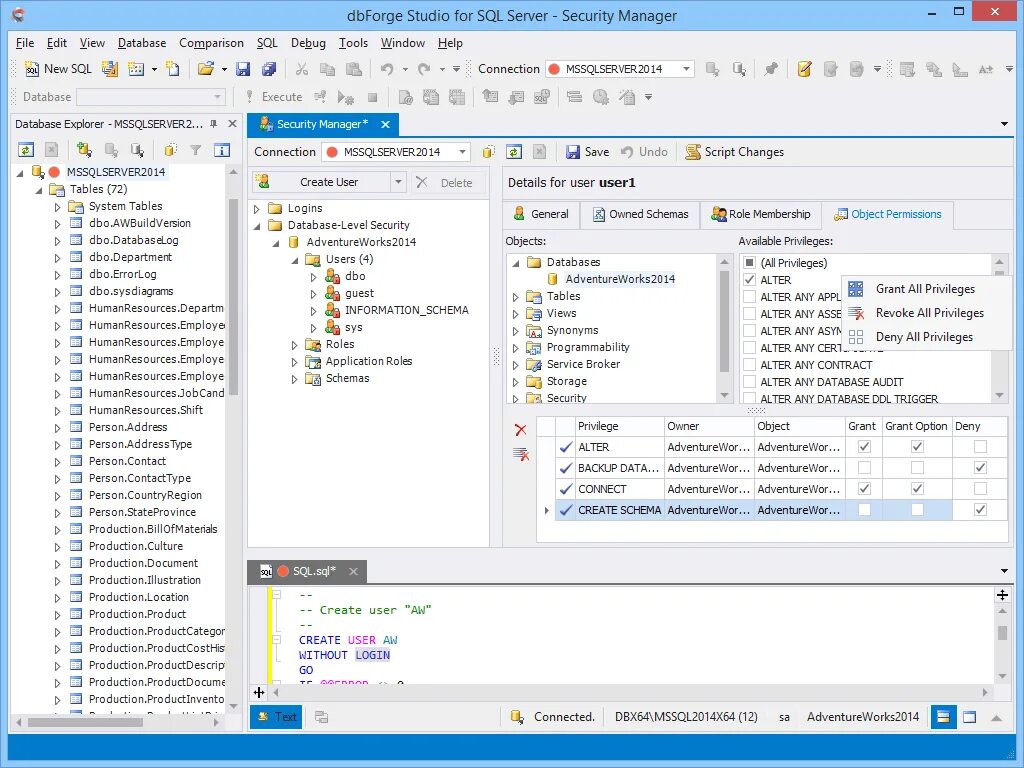This screenshot has height=768, width=1024.
Task: Click the Create User button
Action: [x=321, y=182]
